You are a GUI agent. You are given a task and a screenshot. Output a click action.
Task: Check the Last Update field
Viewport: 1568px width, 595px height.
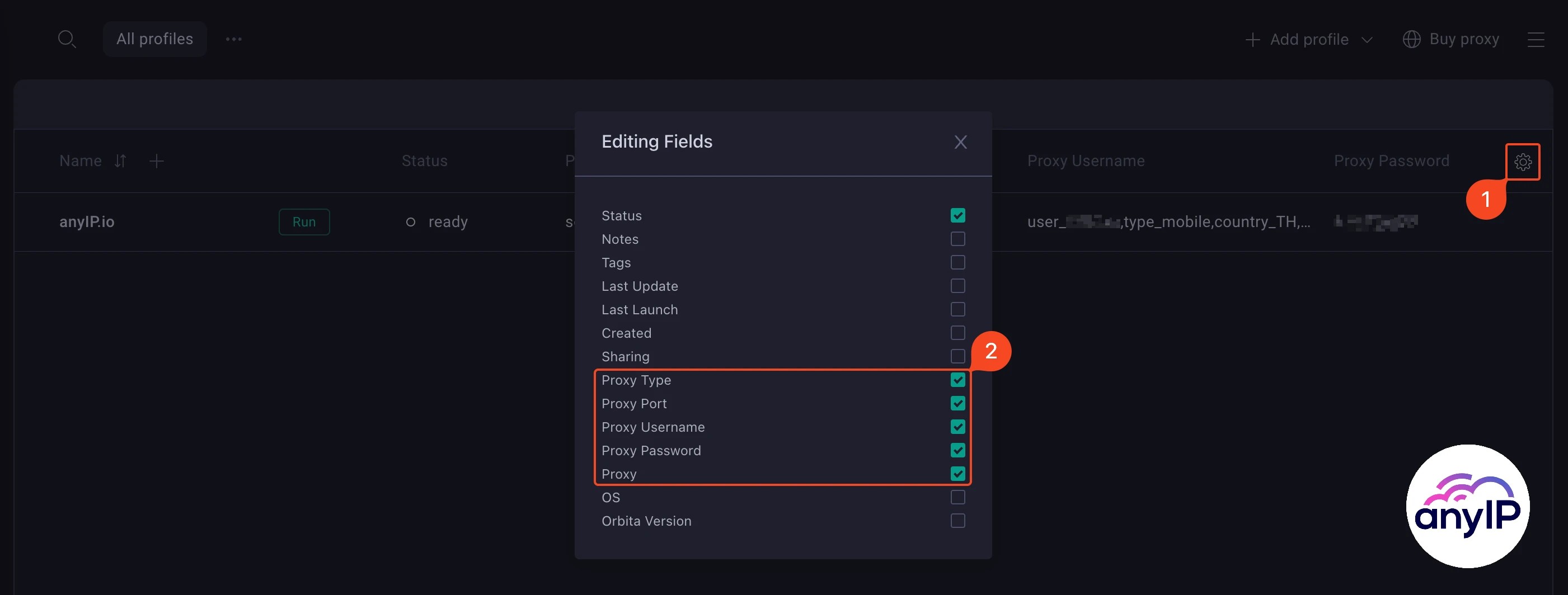click(957, 285)
